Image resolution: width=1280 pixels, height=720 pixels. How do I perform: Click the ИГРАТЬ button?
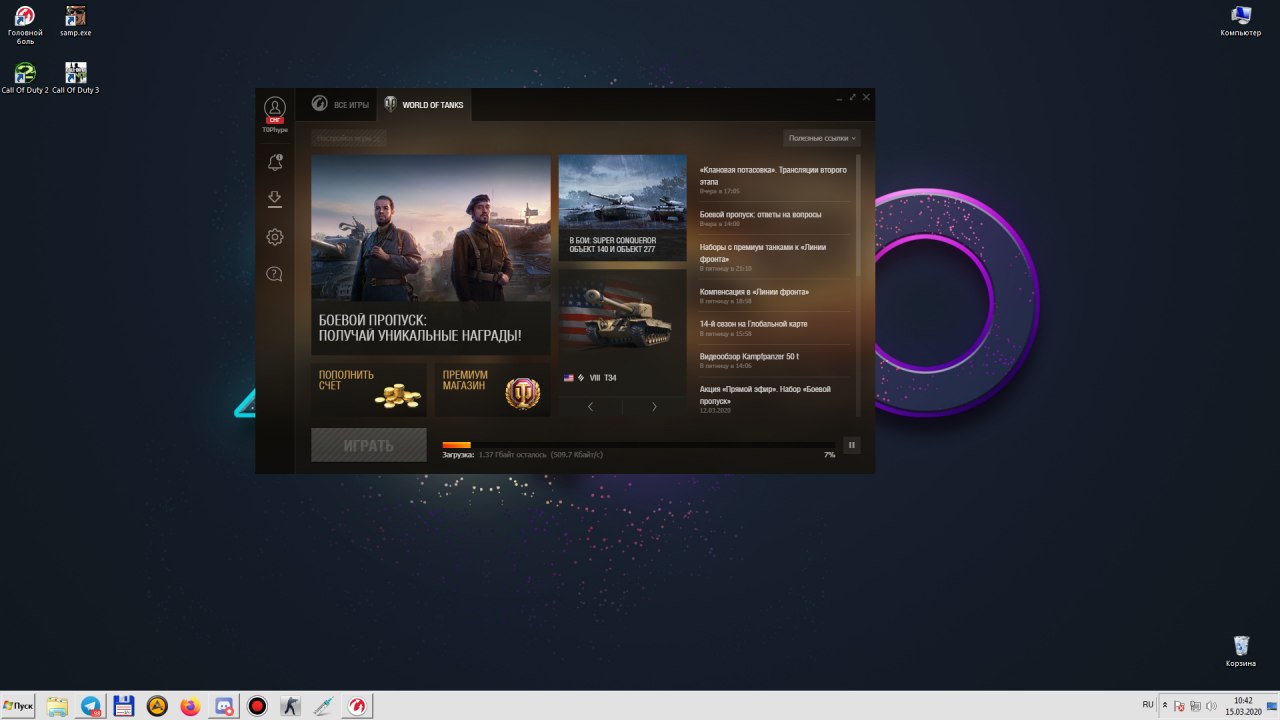point(369,445)
